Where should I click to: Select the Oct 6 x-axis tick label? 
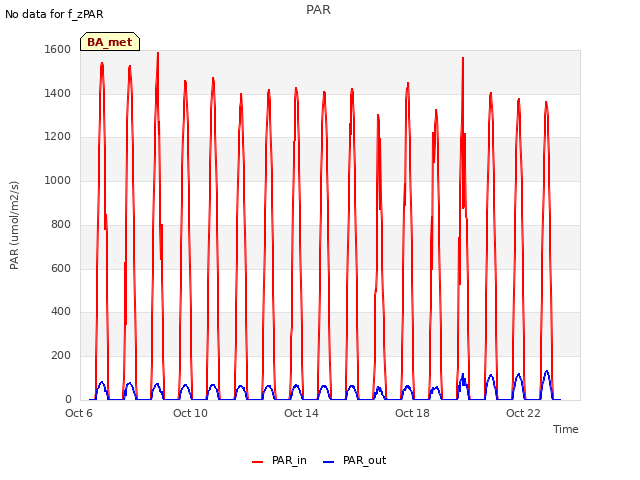click(79, 413)
